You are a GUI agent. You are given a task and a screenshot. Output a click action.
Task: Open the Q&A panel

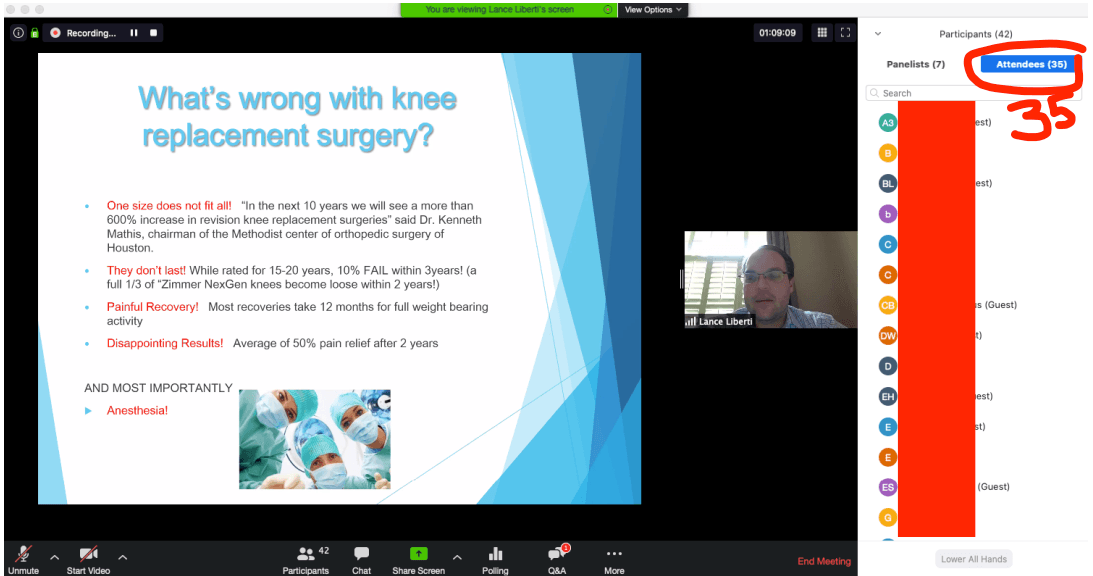click(x=557, y=554)
